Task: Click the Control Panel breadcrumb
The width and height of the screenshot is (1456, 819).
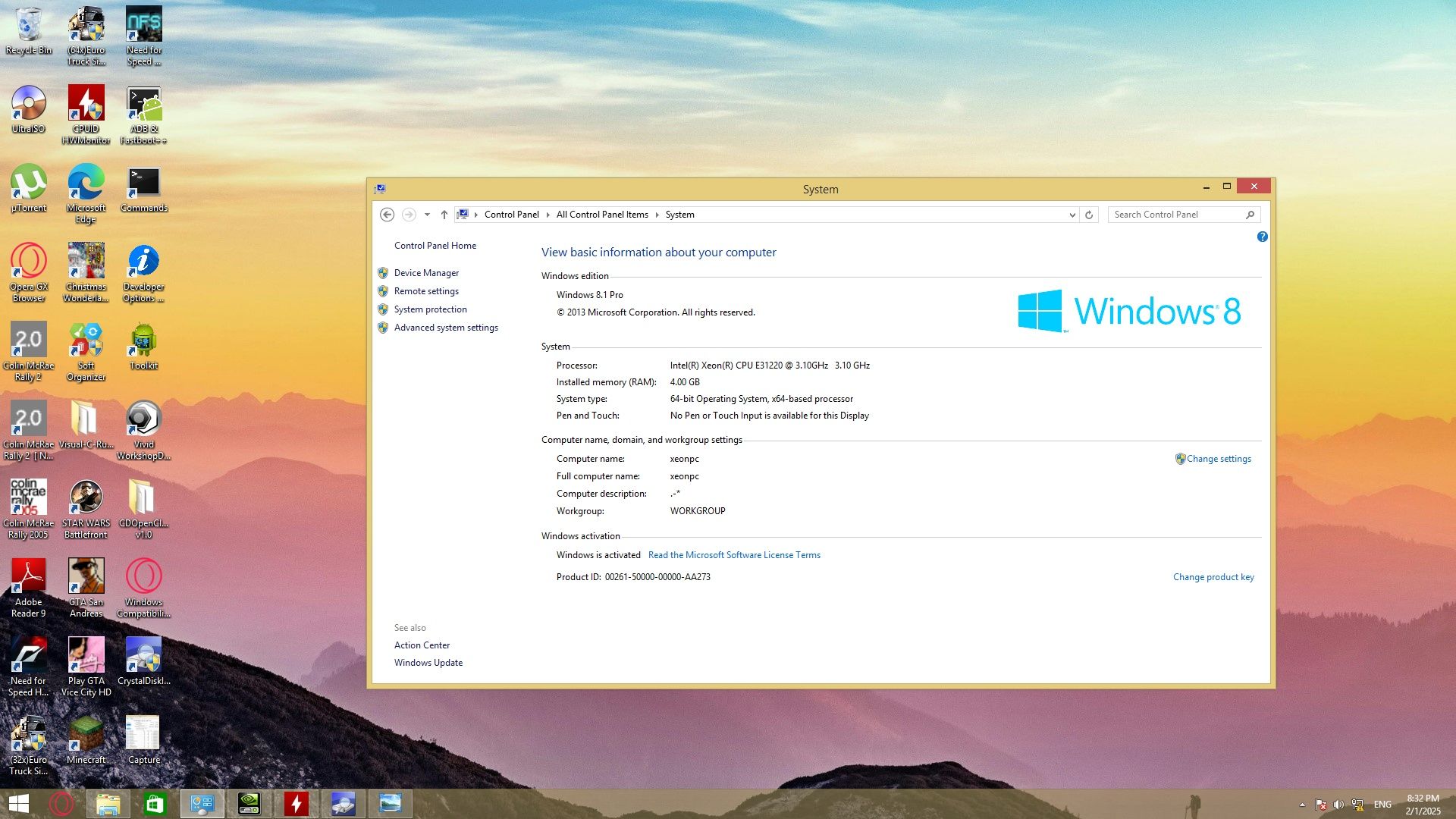Action: tap(511, 215)
